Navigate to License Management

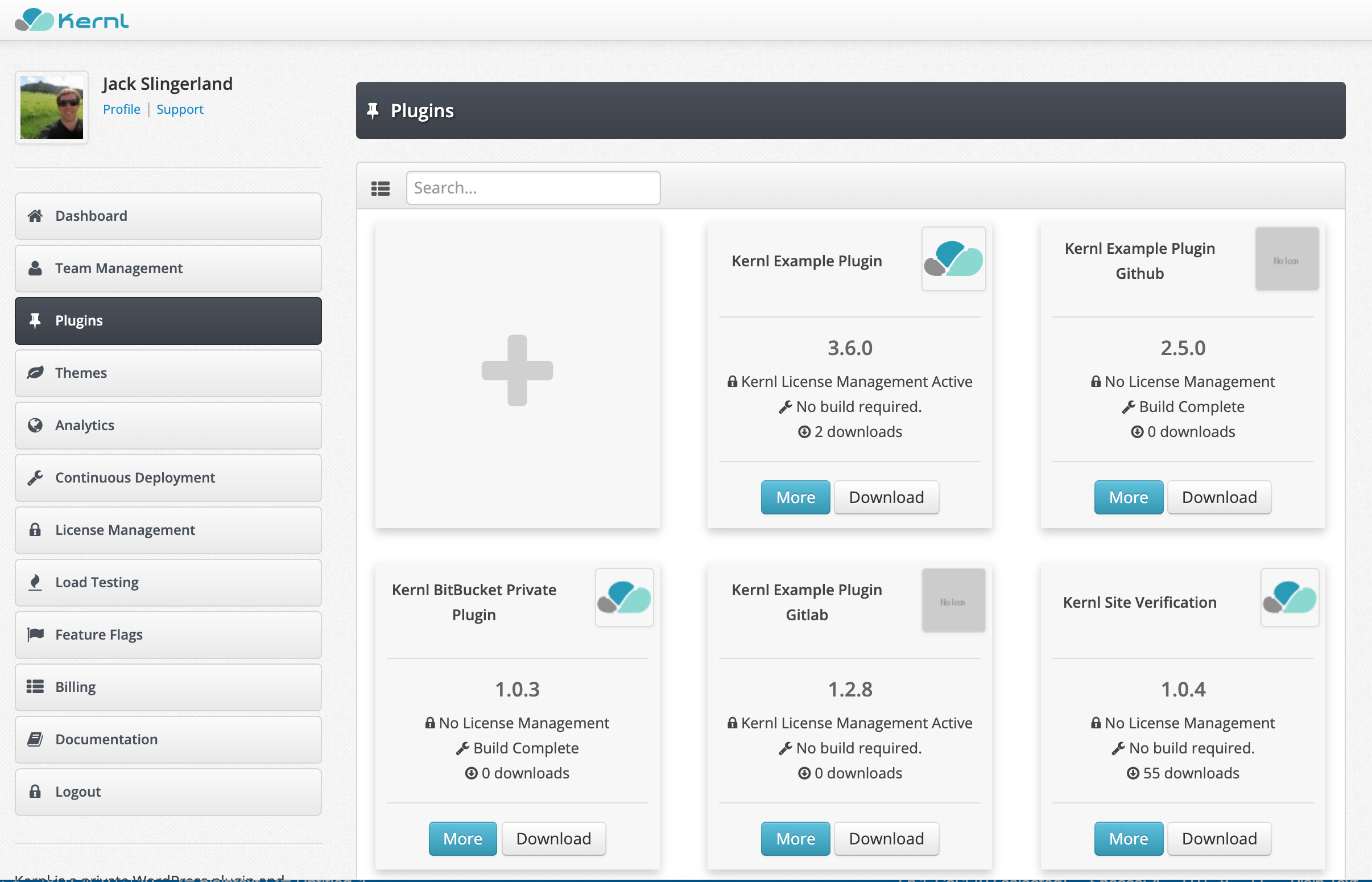[168, 530]
